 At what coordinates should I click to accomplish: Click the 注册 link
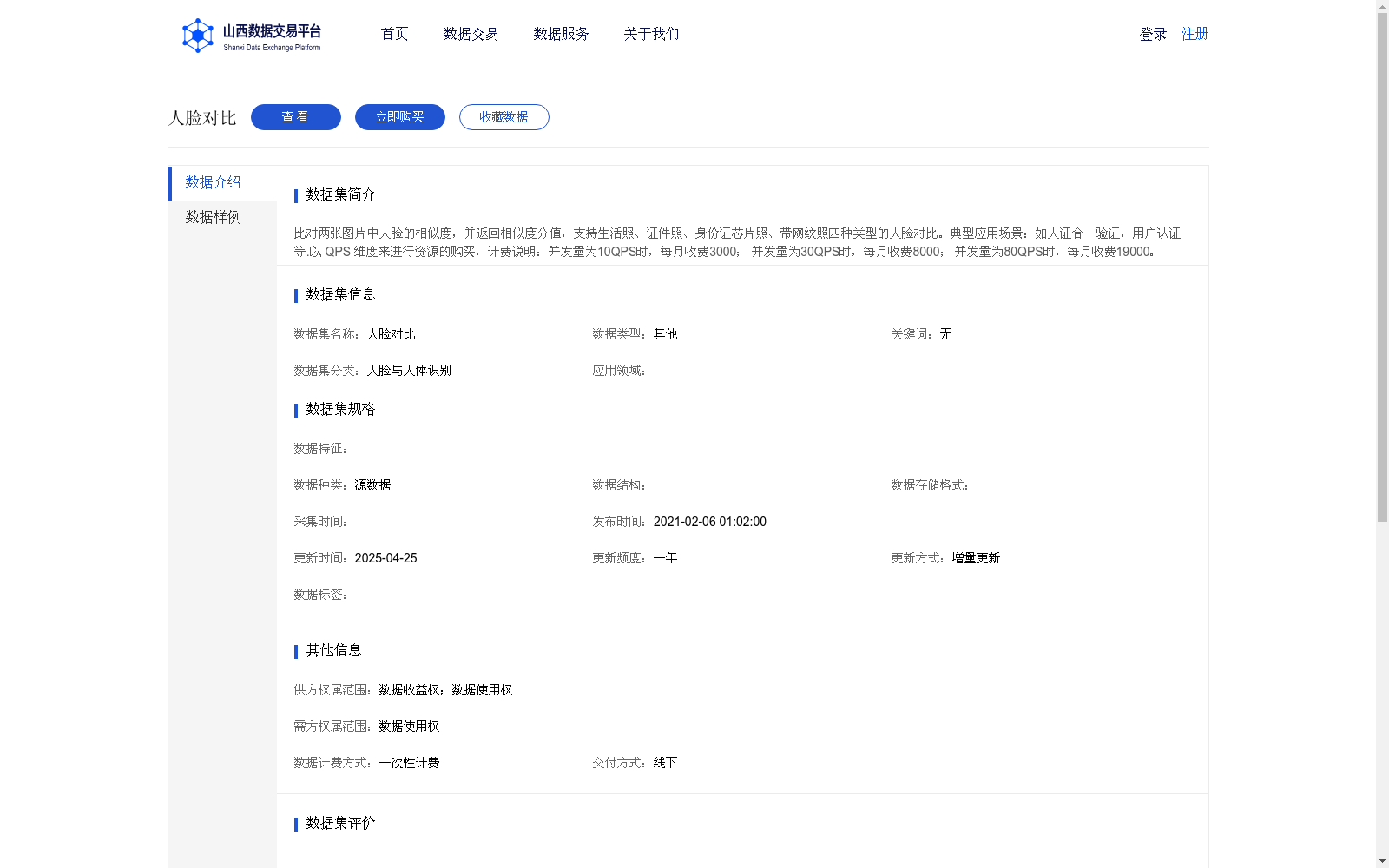click(x=1195, y=34)
